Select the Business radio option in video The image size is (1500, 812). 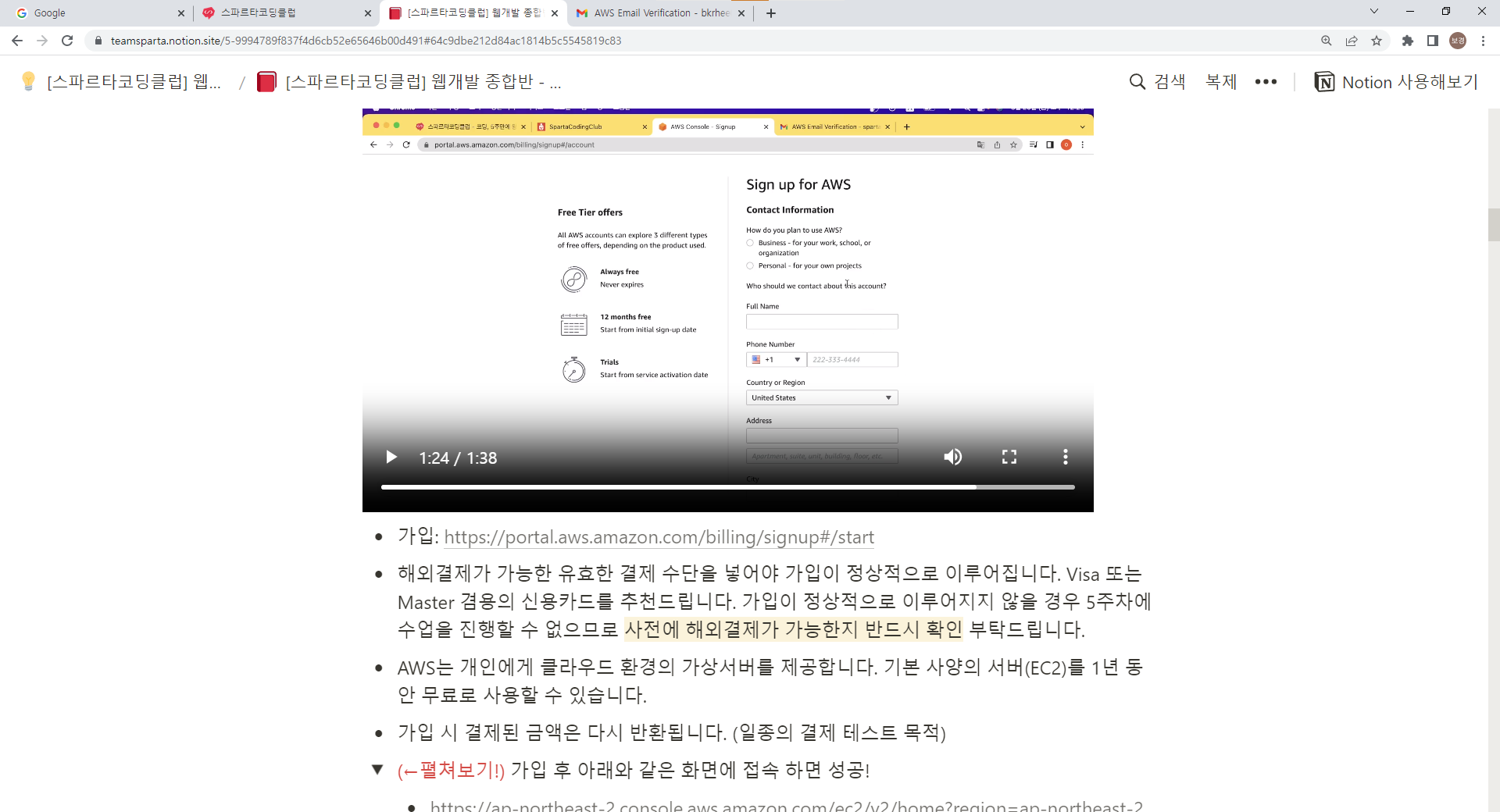pyautogui.click(x=750, y=243)
